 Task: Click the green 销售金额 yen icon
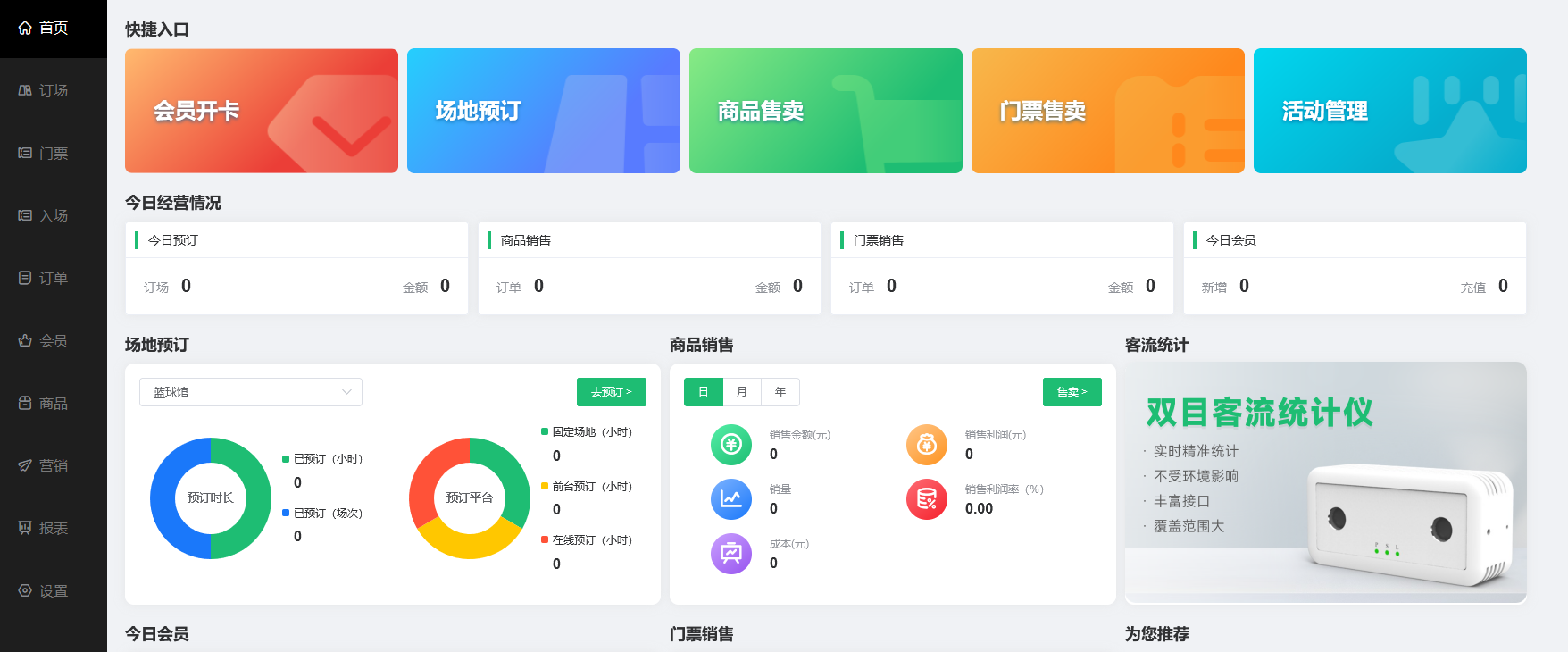730,445
